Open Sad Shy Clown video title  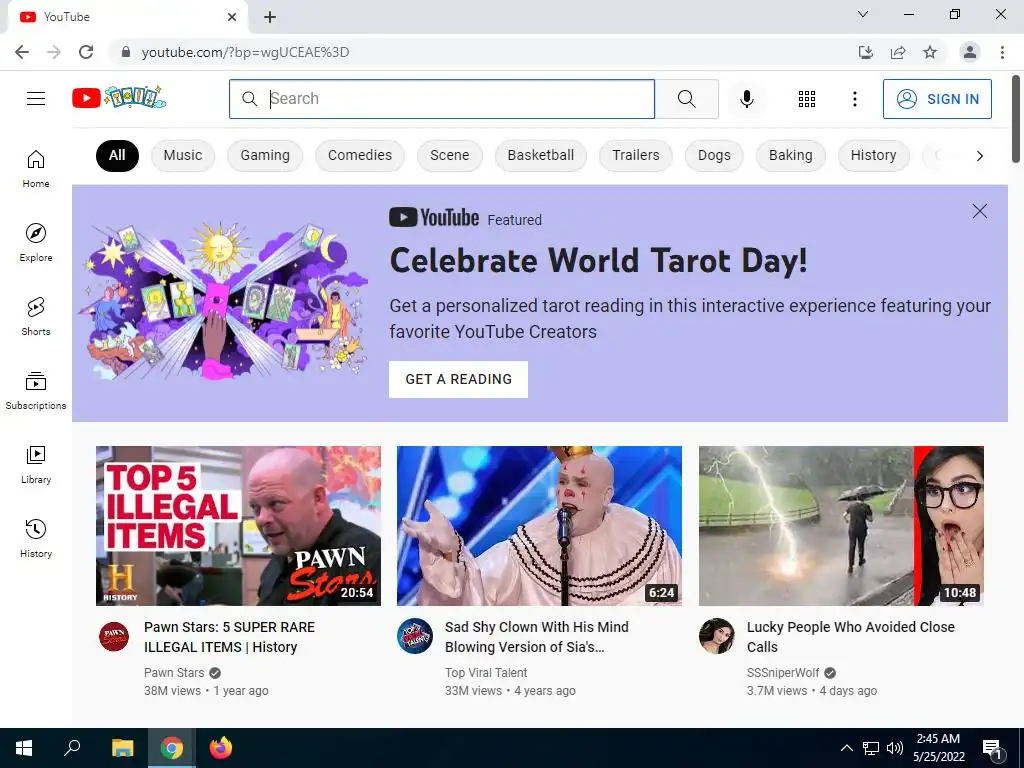pyautogui.click(x=537, y=637)
